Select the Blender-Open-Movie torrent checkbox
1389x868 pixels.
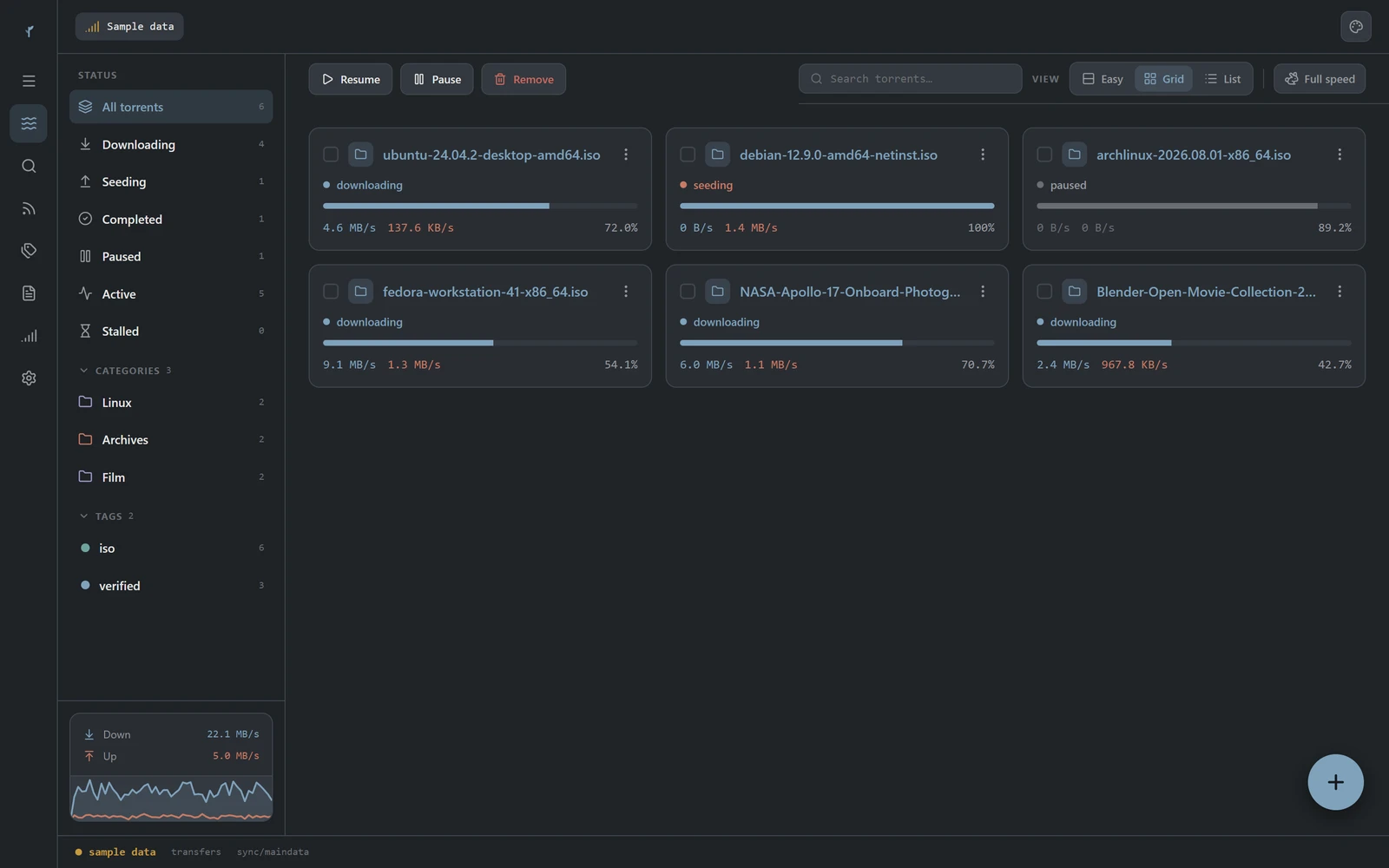(1044, 292)
